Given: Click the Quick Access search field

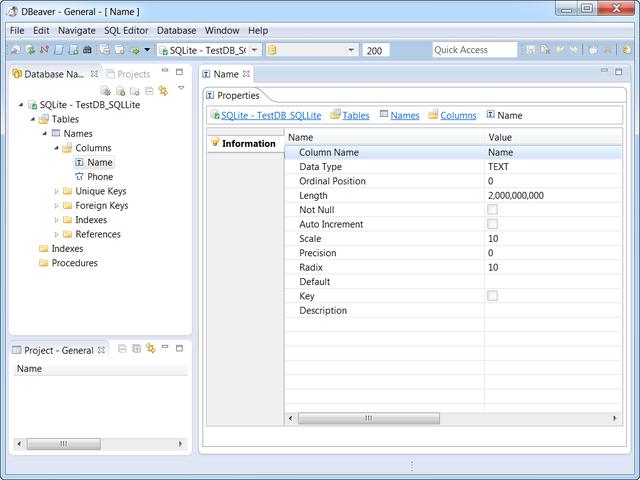Looking at the screenshot, I should point(474,50).
